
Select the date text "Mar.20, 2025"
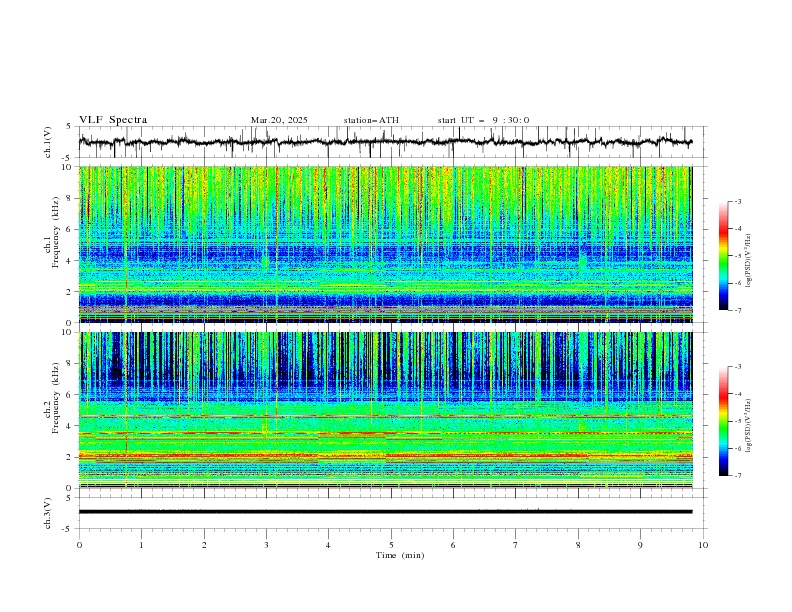pyautogui.click(x=279, y=120)
